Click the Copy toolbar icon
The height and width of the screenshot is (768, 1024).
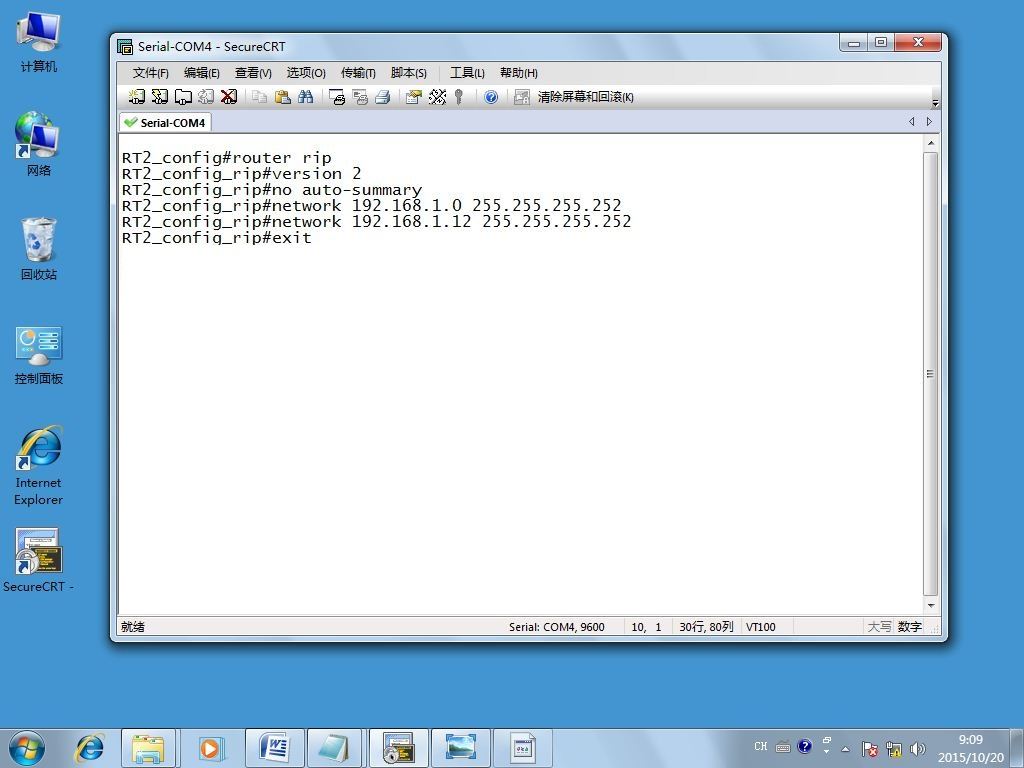pyautogui.click(x=259, y=97)
